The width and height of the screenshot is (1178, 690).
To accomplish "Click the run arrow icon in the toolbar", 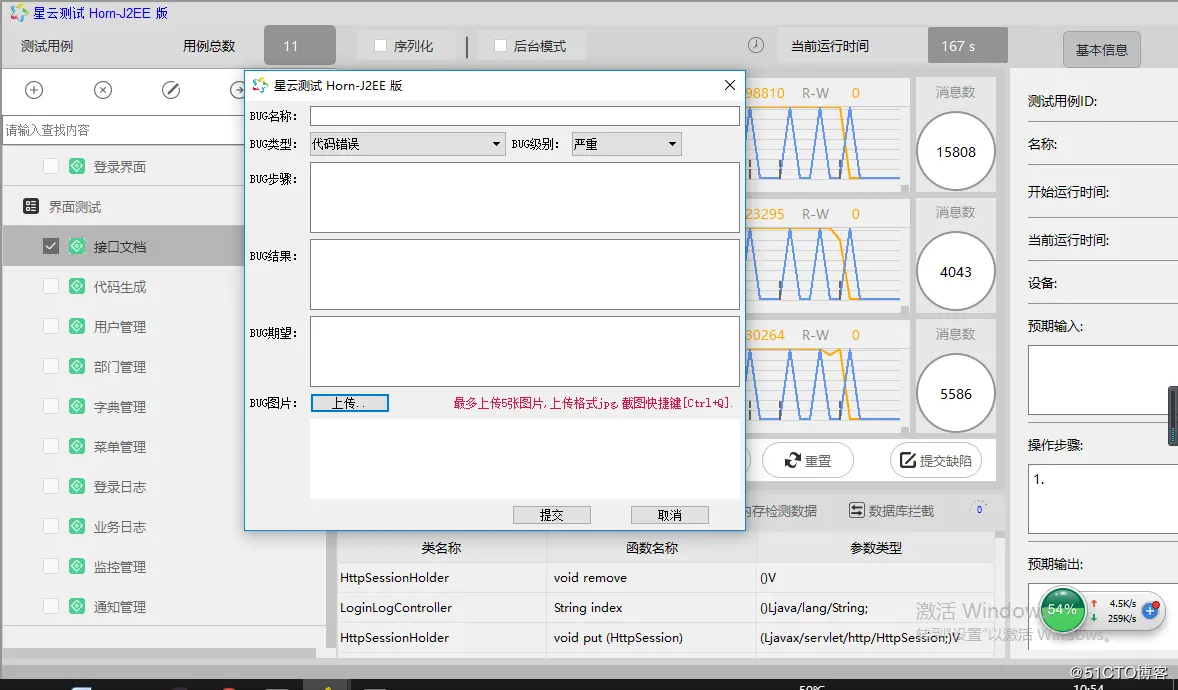I will [x=237, y=90].
